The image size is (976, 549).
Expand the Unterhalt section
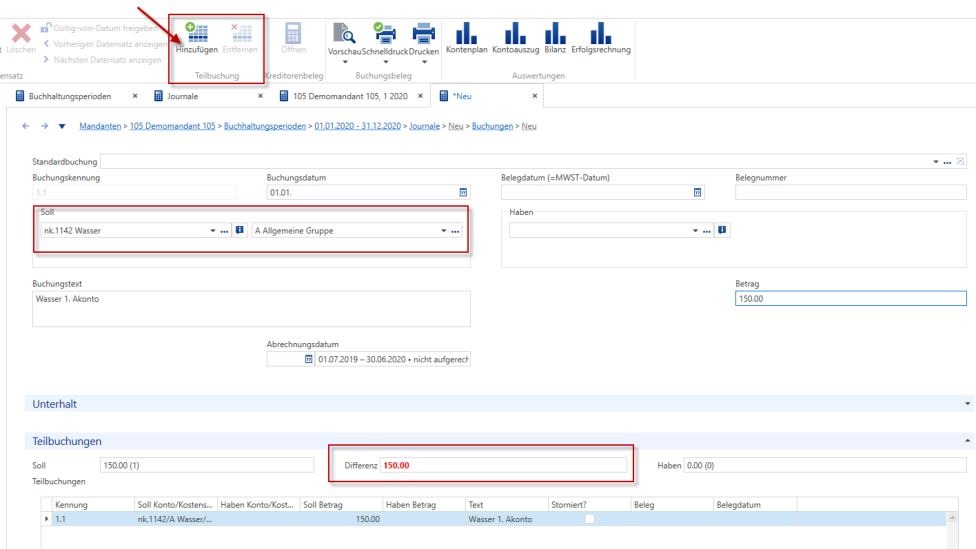pyautogui.click(x=967, y=404)
